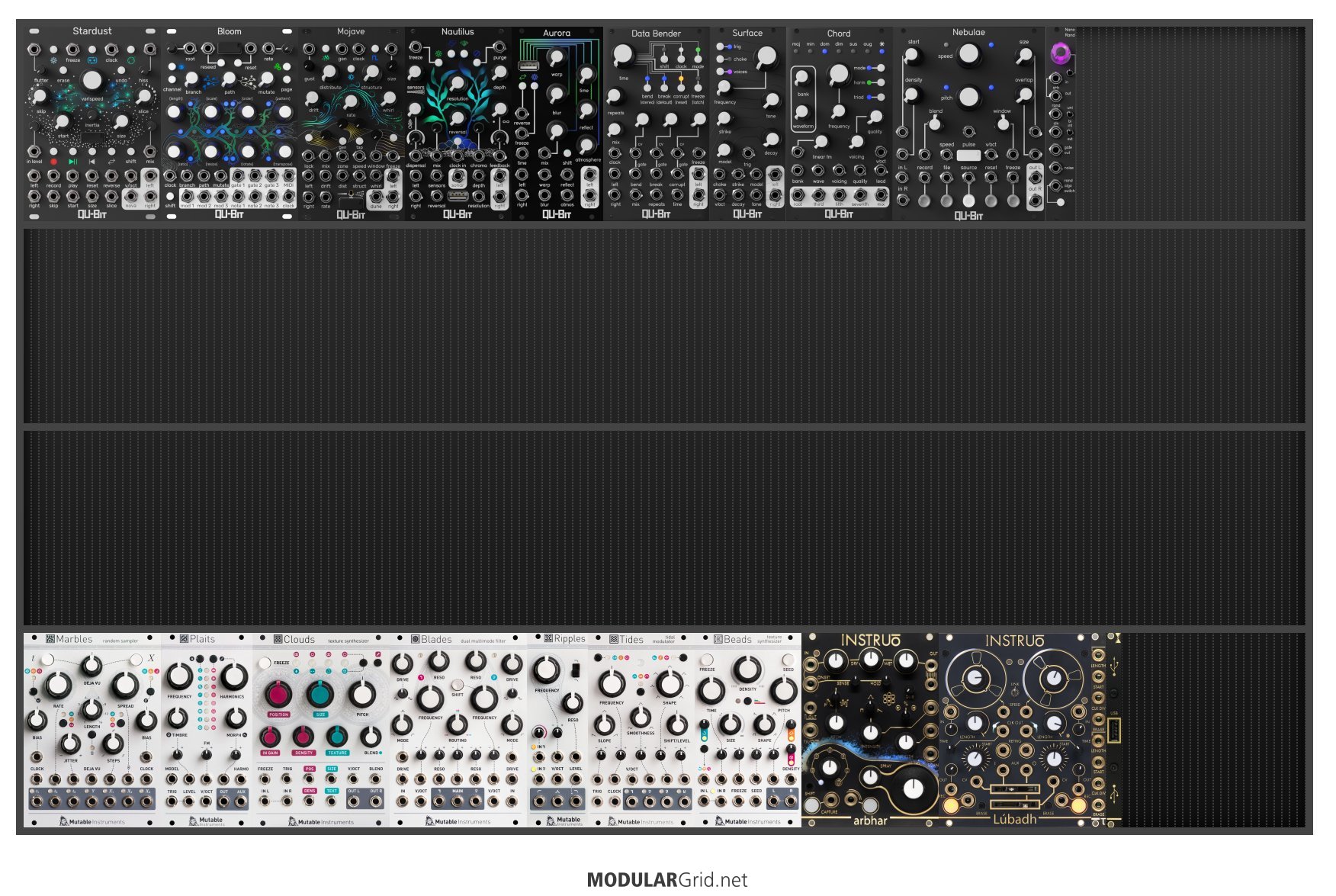Click the blue cassette icon on Stardust
This screenshot has height=896, width=1336.
92,60
